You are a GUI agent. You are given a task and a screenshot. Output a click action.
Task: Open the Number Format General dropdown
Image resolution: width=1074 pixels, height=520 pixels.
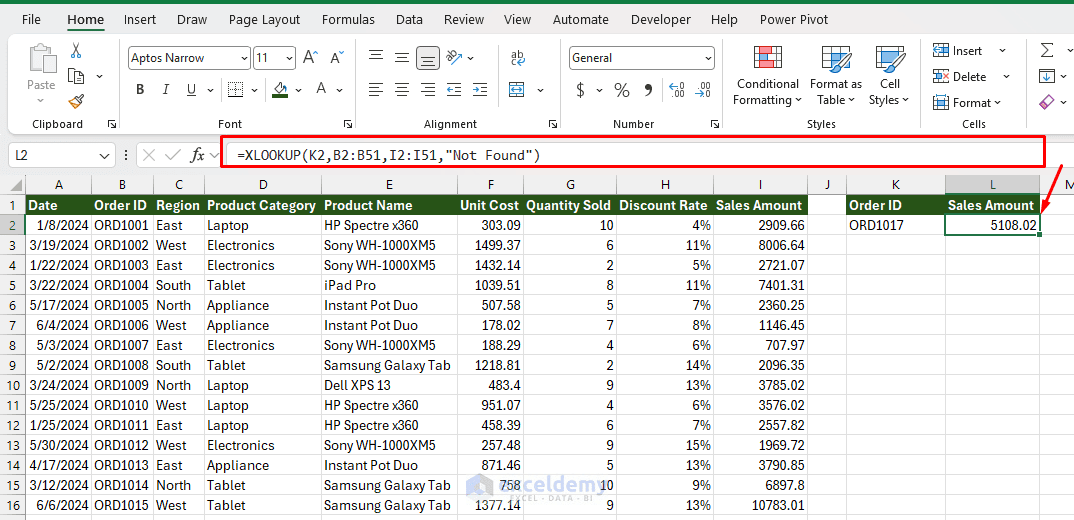(708, 58)
